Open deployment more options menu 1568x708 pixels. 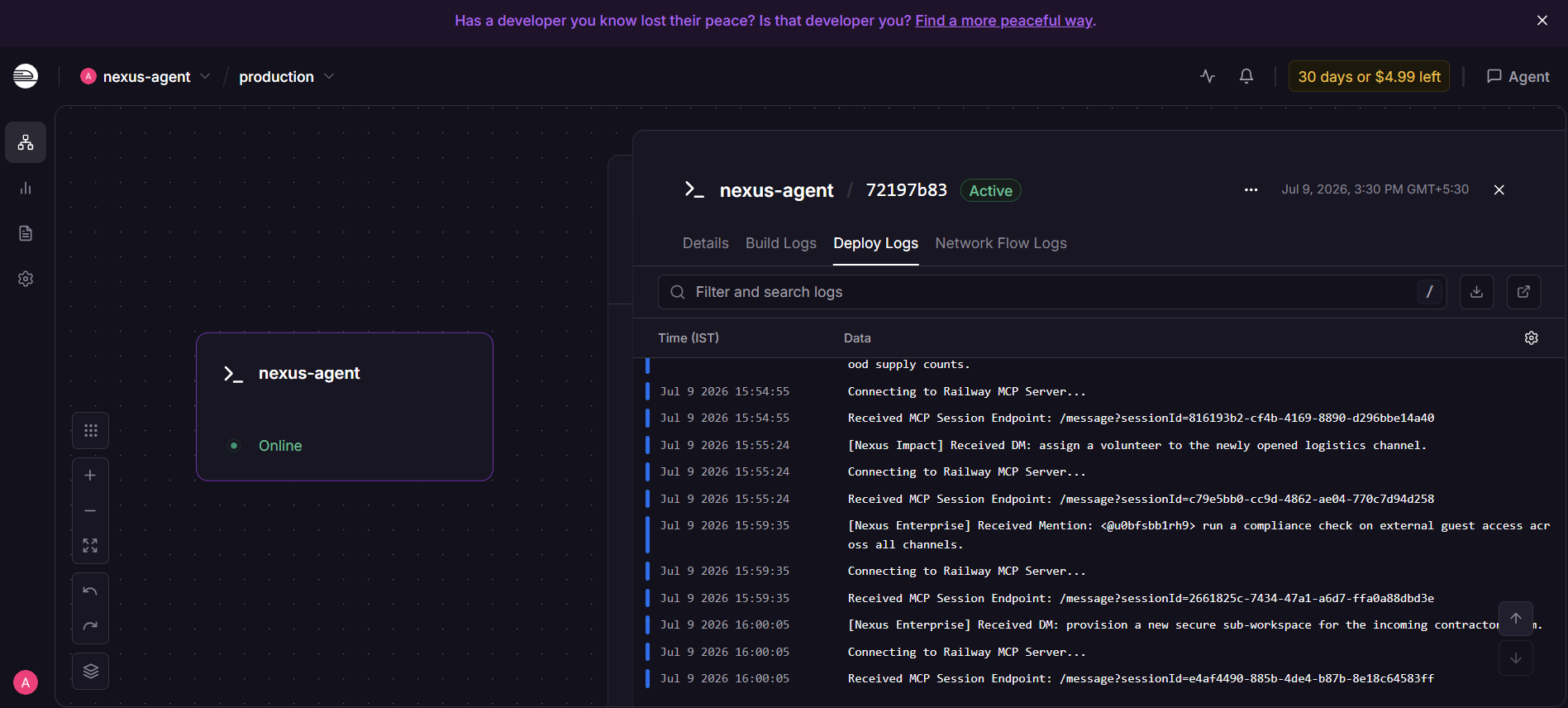1251,190
